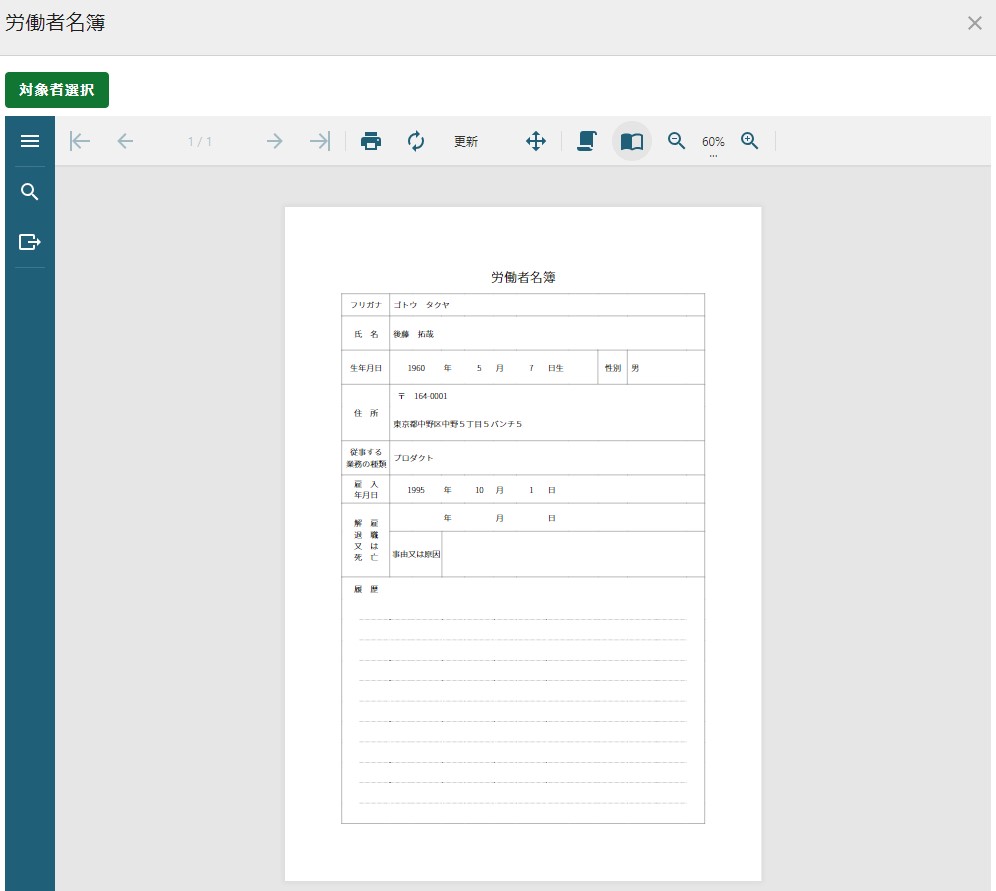
Task: Click the birth year 1960
Action: 416,368
